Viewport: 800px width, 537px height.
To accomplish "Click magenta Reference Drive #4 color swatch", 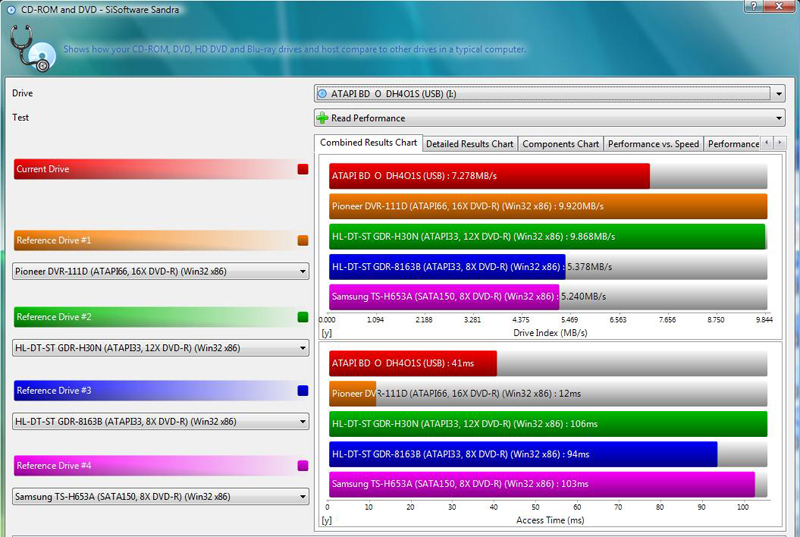I will tap(303, 466).
